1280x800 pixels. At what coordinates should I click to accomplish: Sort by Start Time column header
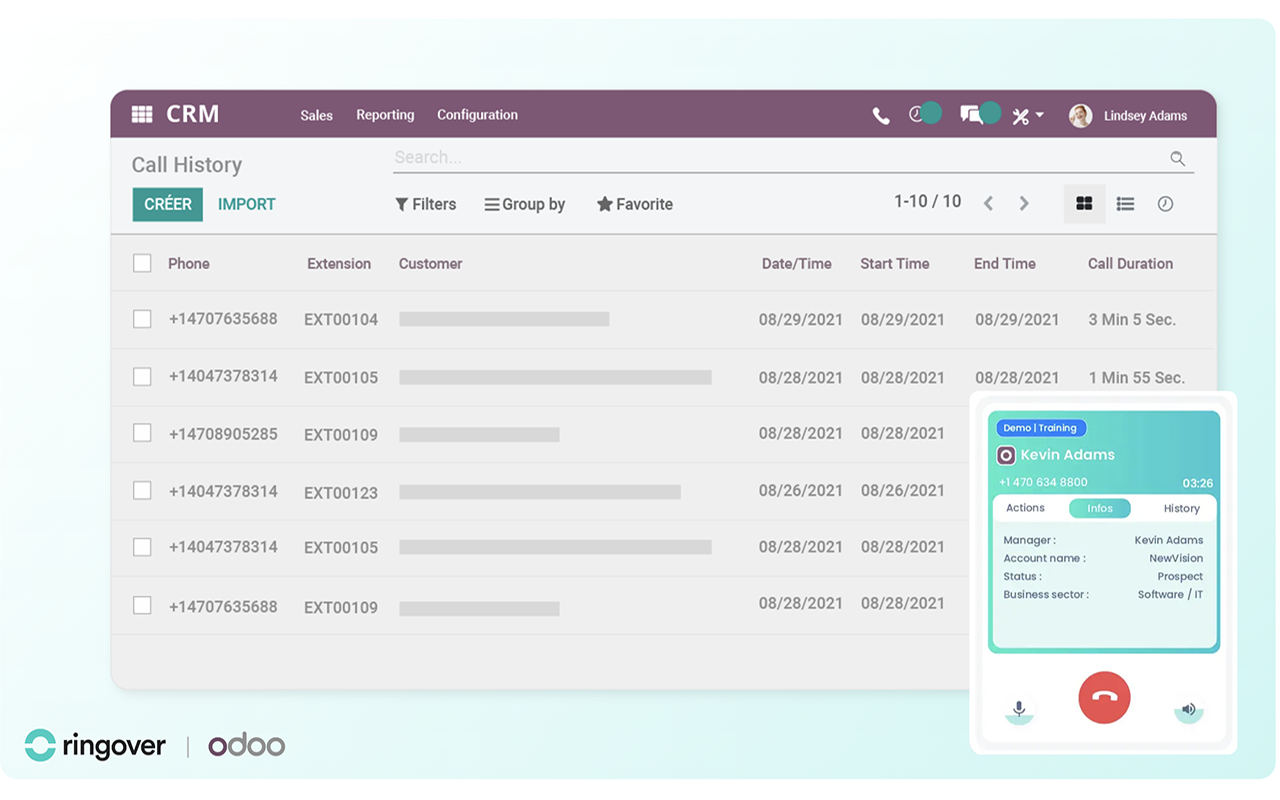(x=895, y=264)
